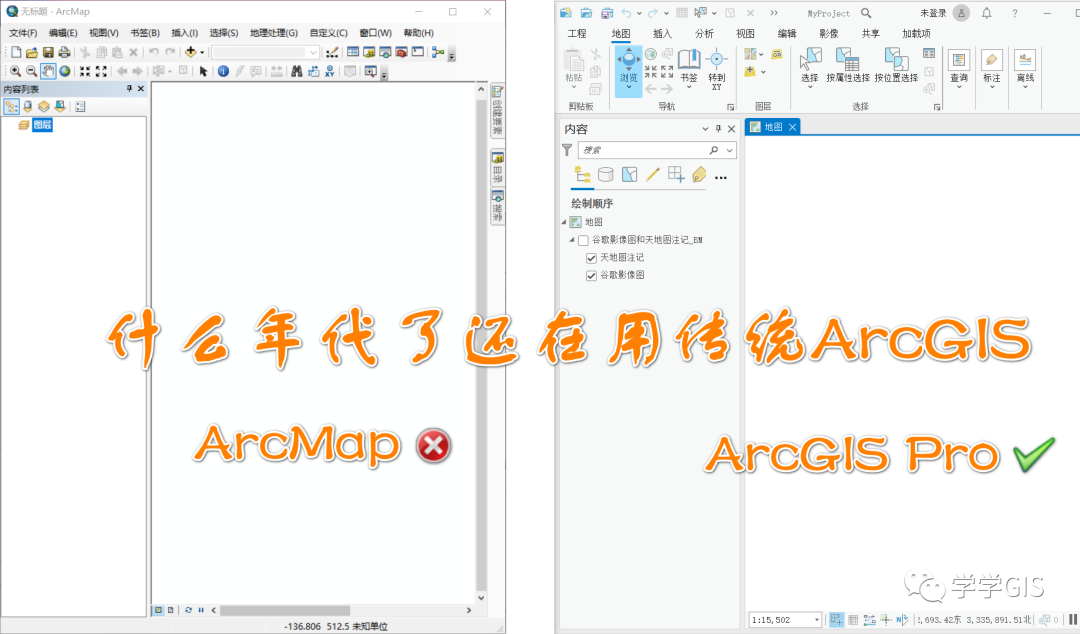Open the Add Data dropdown arrow in ArcMap
The height and width of the screenshot is (634, 1080).
(x=202, y=52)
